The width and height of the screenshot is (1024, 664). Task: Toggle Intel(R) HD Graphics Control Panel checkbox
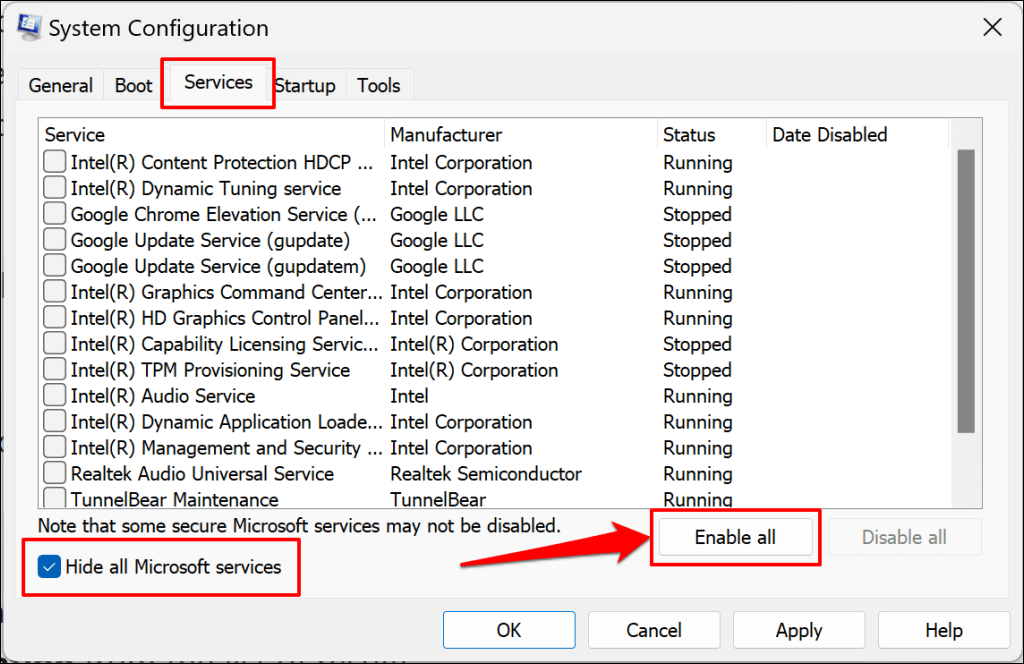(55, 318)
